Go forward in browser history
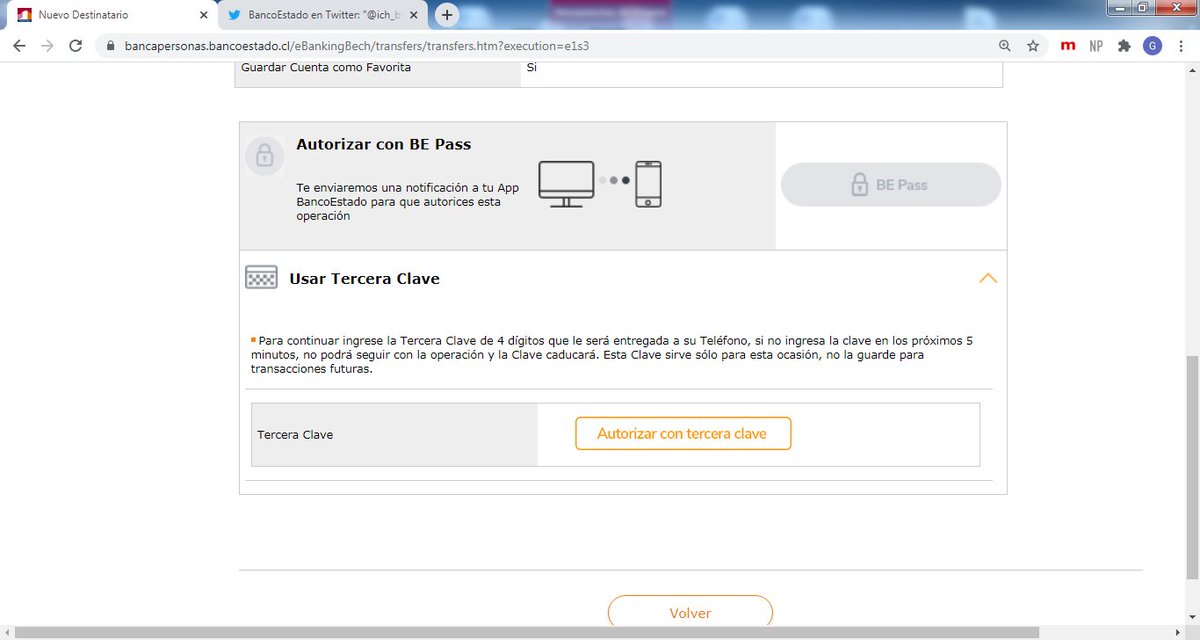The image size is (1200, 640). 47,46
